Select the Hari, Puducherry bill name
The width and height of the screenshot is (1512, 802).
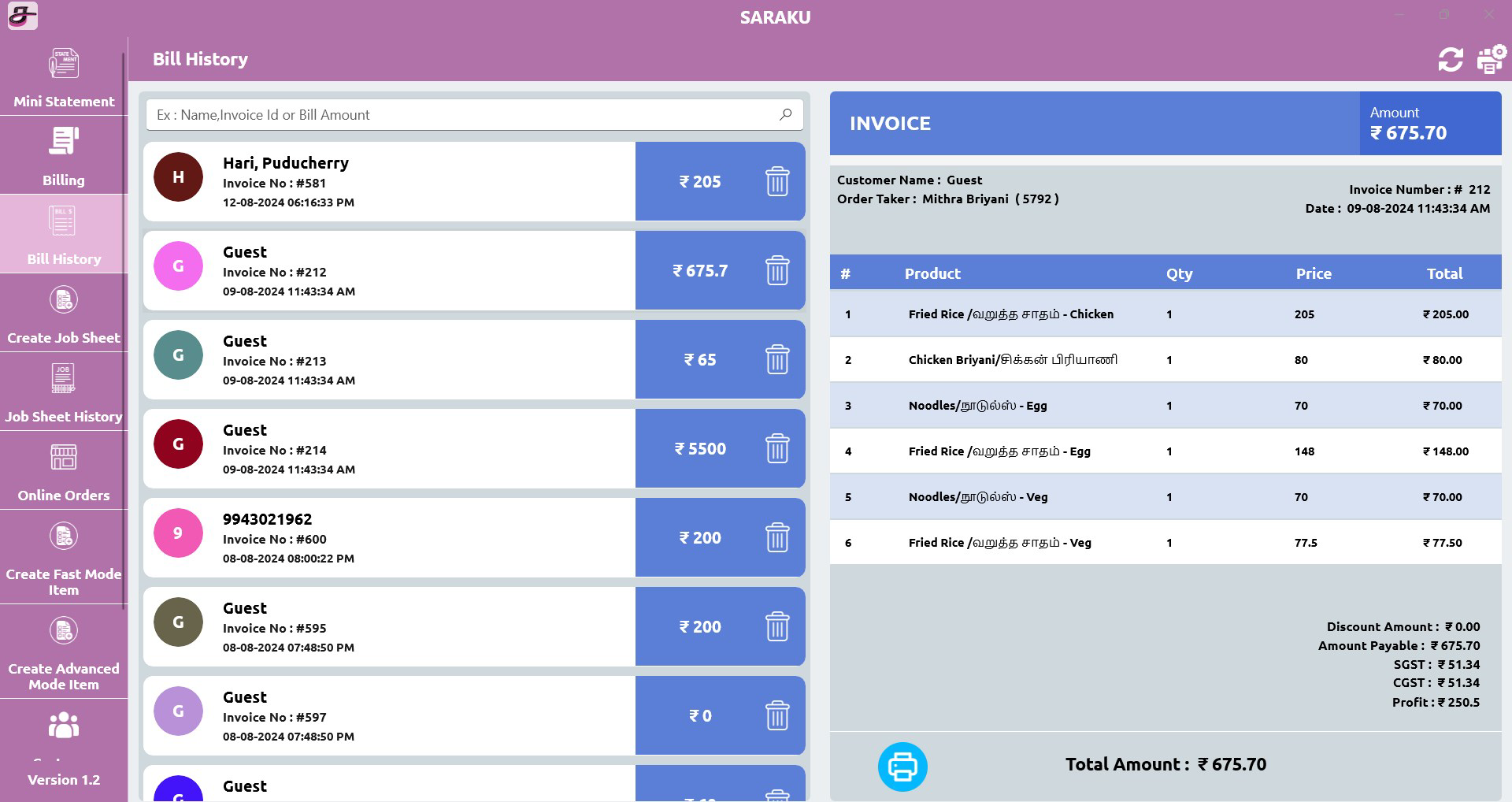(x=286, y=163)
